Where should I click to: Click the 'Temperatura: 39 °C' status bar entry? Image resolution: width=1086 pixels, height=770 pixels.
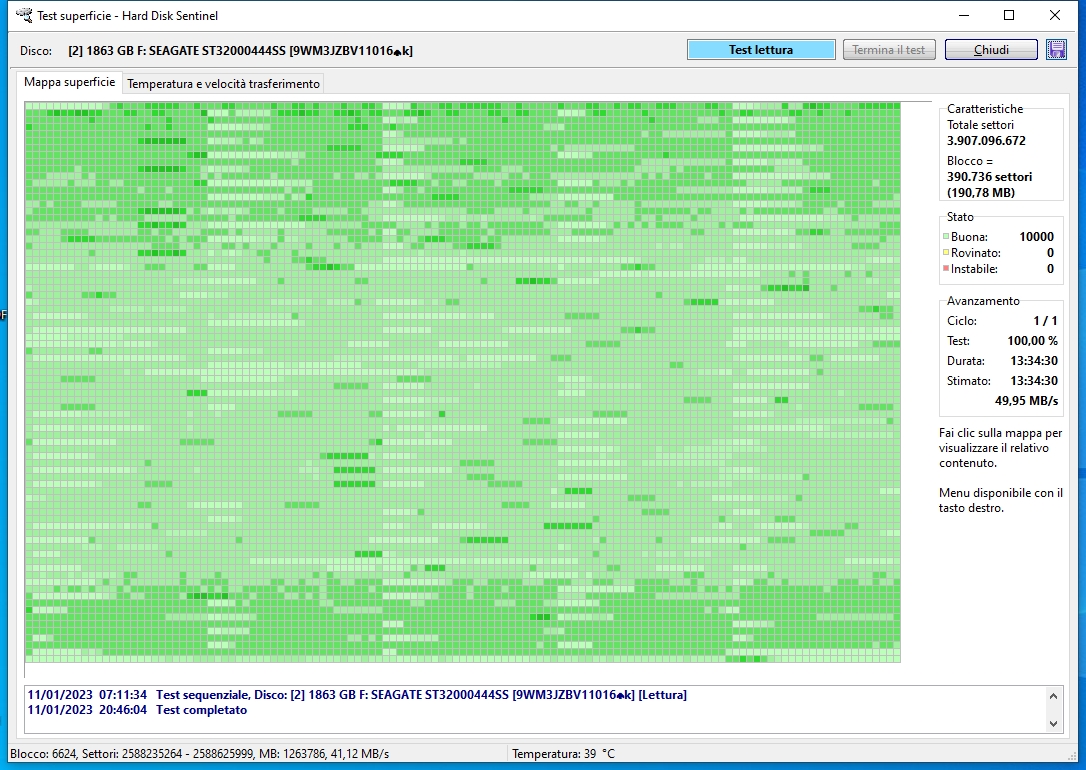tap(563, 753)
